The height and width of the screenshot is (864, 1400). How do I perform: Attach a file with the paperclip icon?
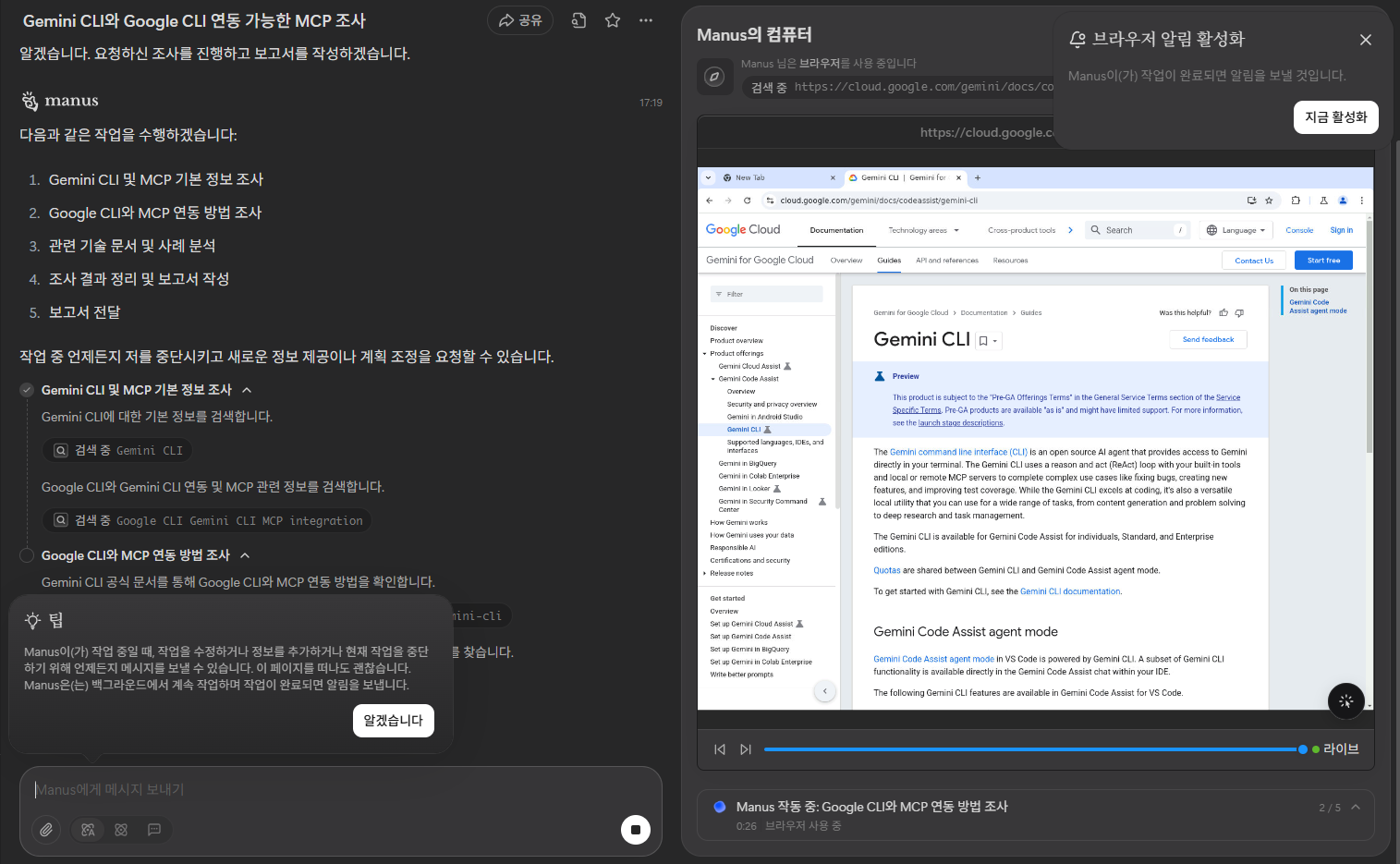(46, 830)
